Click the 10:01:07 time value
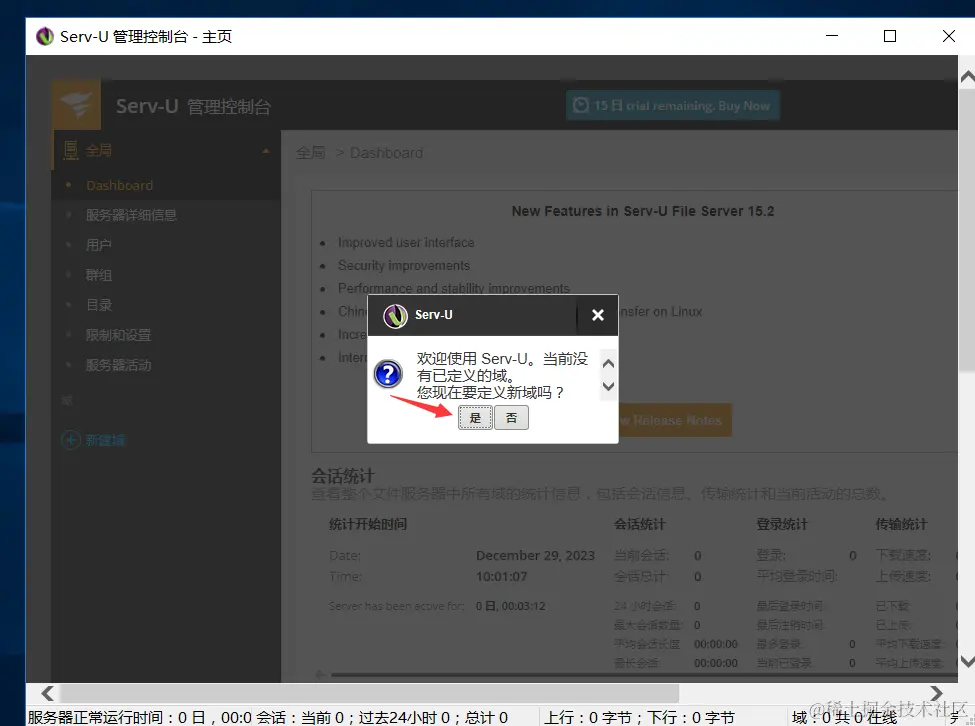This screenshot has width=975, height=726. pyautogui.click(x=502, y=576)
